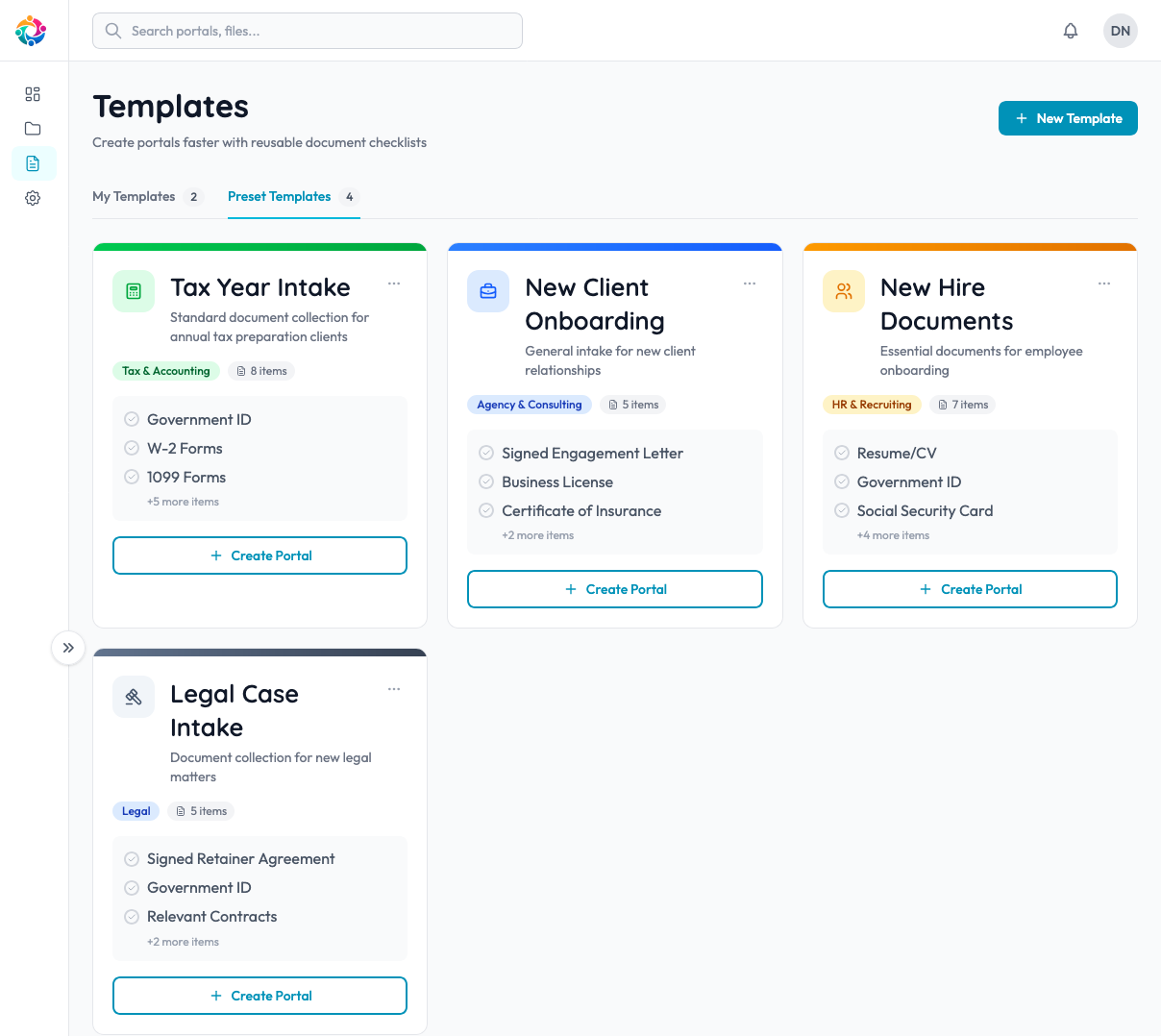Create a portal from New Client Onboarding
This screenshot has width=1161, height=1036.
click(x=614, y=589)
